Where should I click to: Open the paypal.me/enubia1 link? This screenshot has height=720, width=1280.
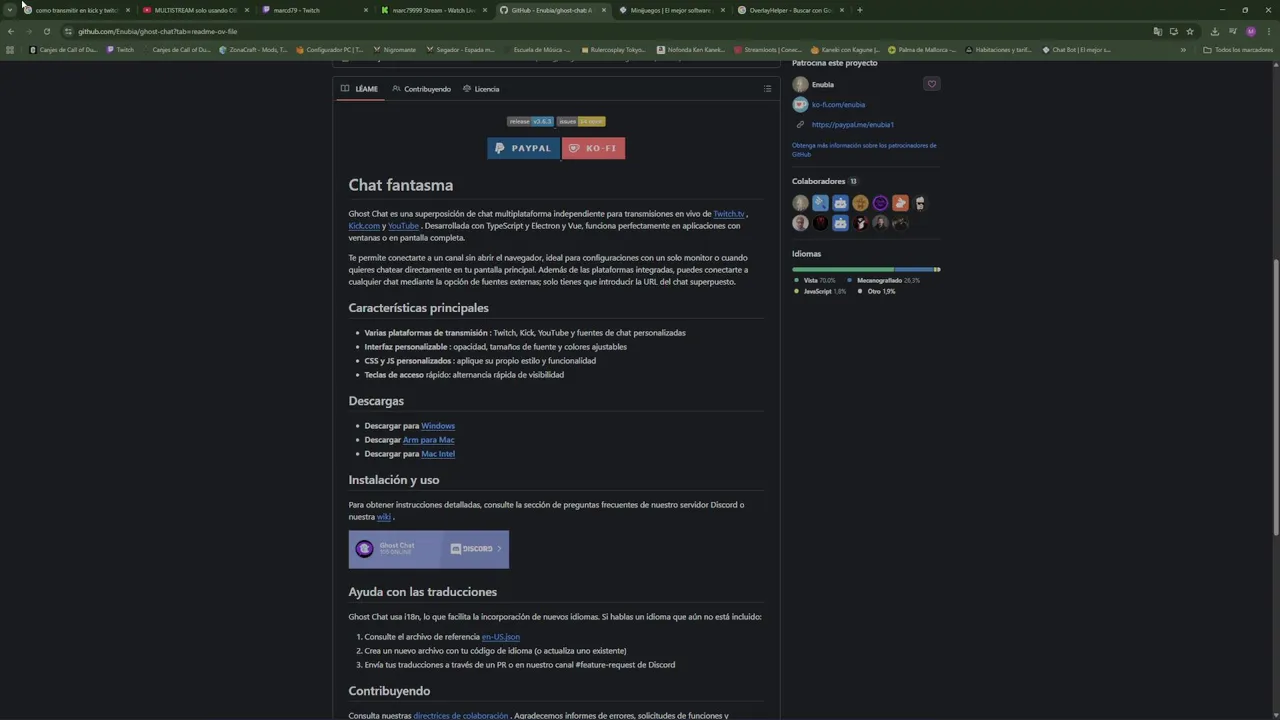[852, 125]
